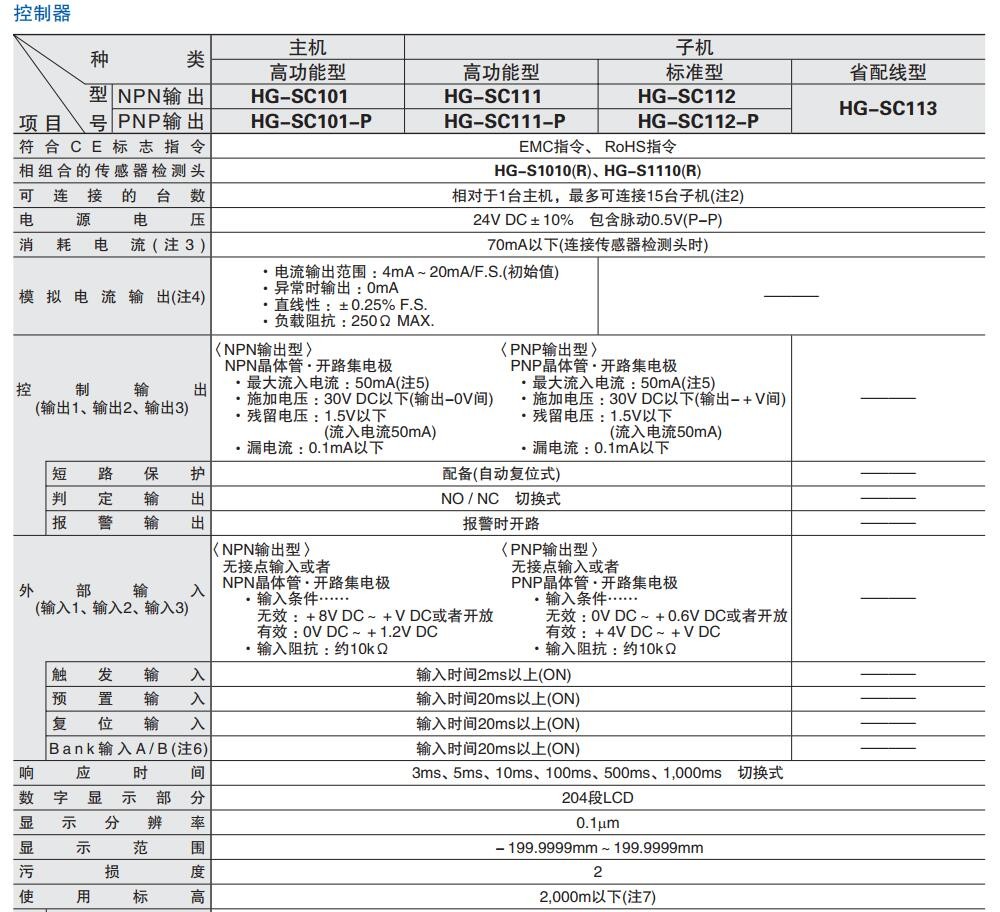
Task: Select the 2,000m以下(注7) altitude value
Action: (597, 897)
